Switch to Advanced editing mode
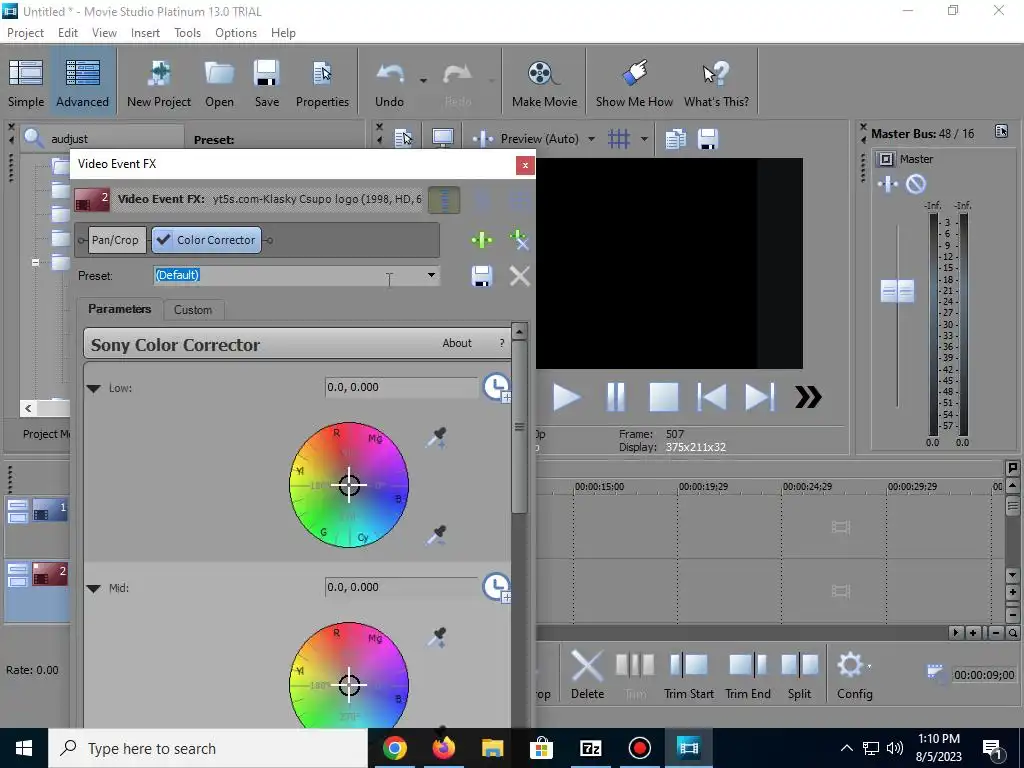The width and height of the screenshot is (1024, 768). 82,82
